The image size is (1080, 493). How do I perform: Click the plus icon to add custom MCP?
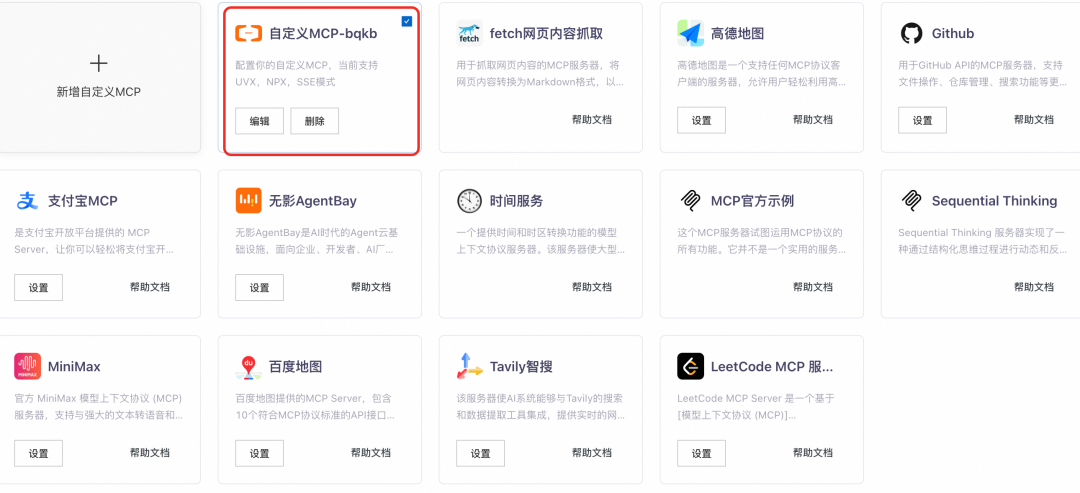click(x=98, y=64)
